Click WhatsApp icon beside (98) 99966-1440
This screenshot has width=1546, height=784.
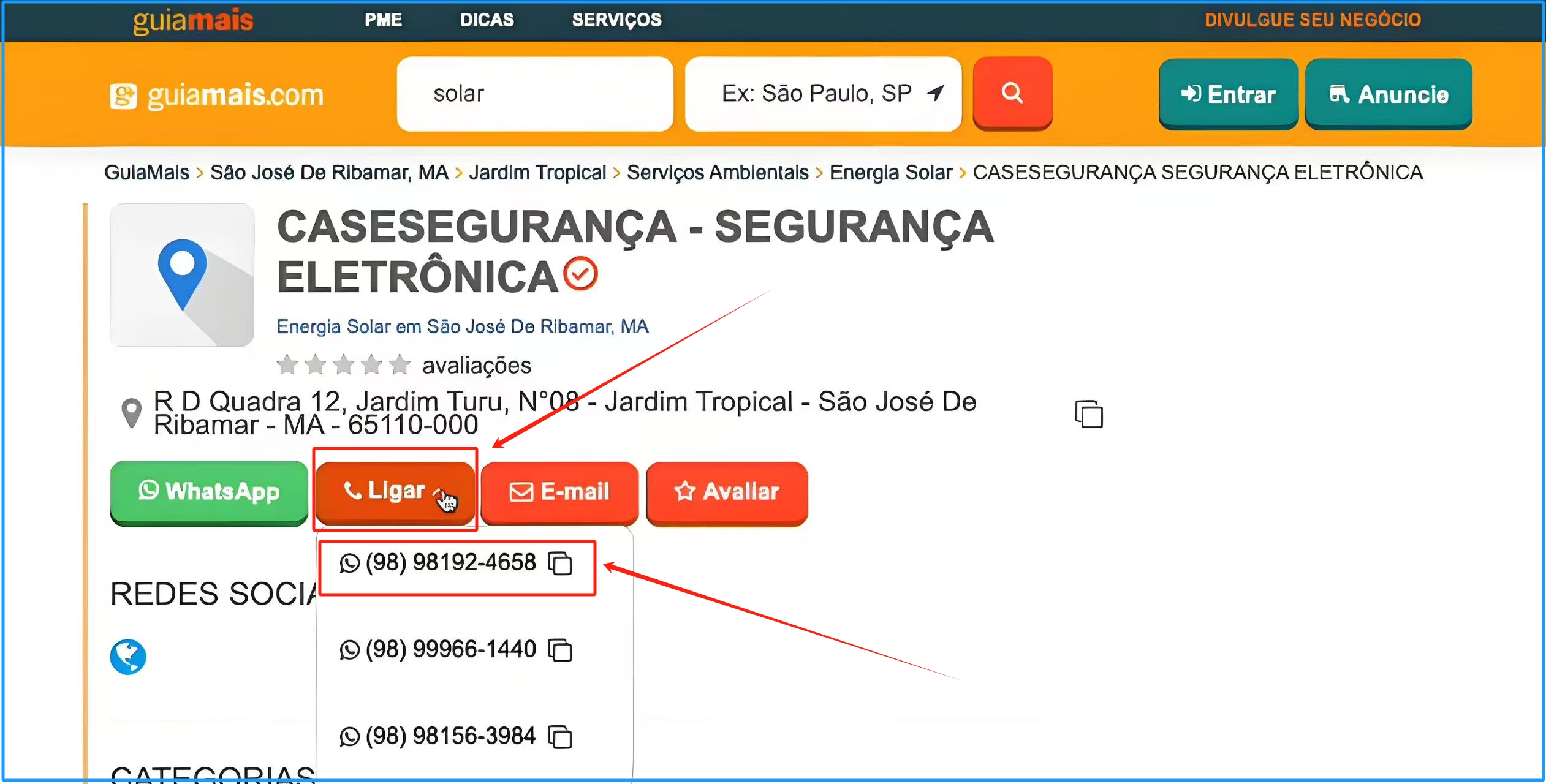(x=349, y=650)
